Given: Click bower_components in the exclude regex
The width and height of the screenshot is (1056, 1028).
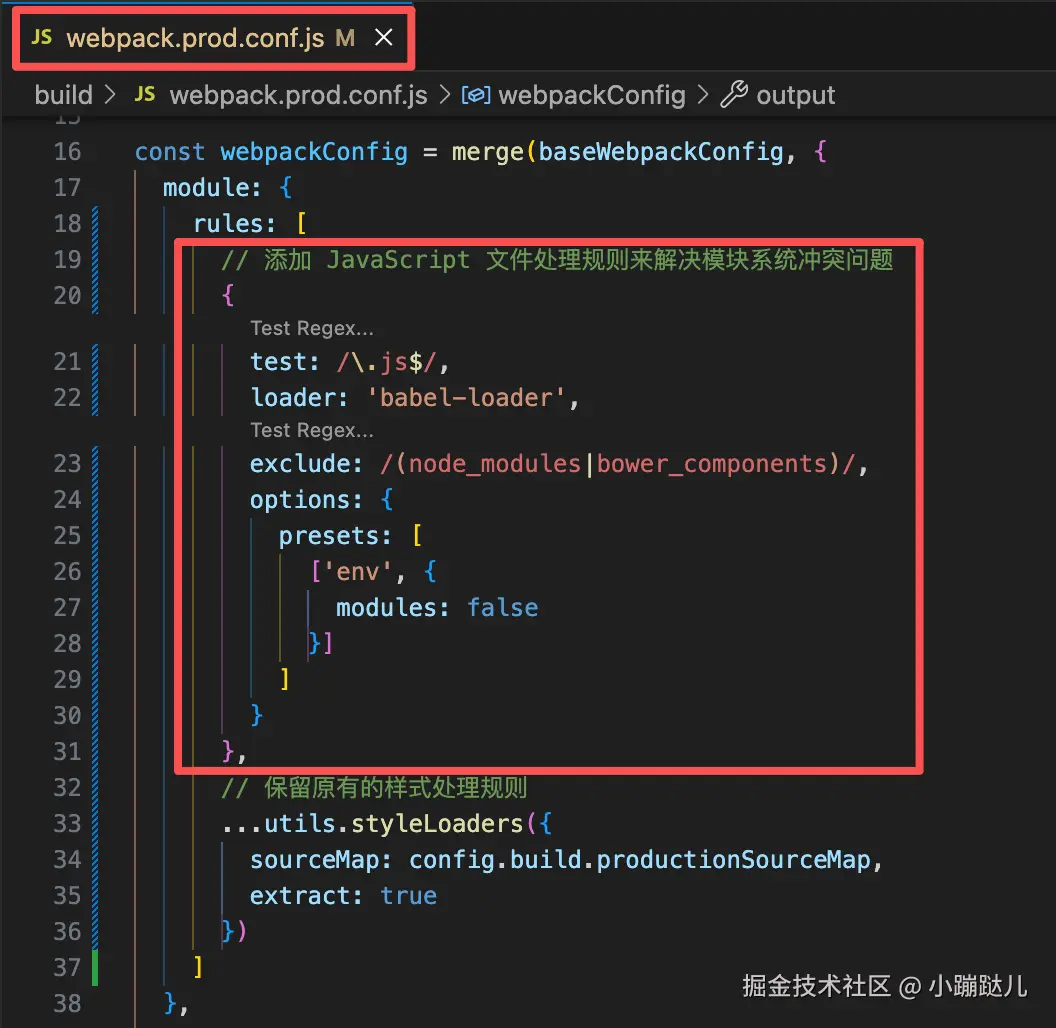Looking at the screenshot, I should pos(712,463).
